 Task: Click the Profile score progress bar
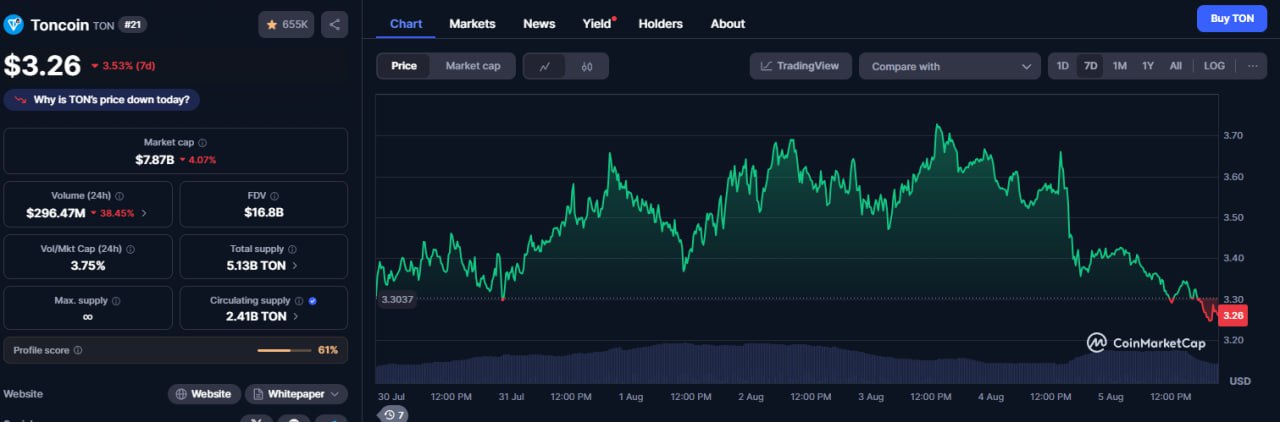point(284,351)
